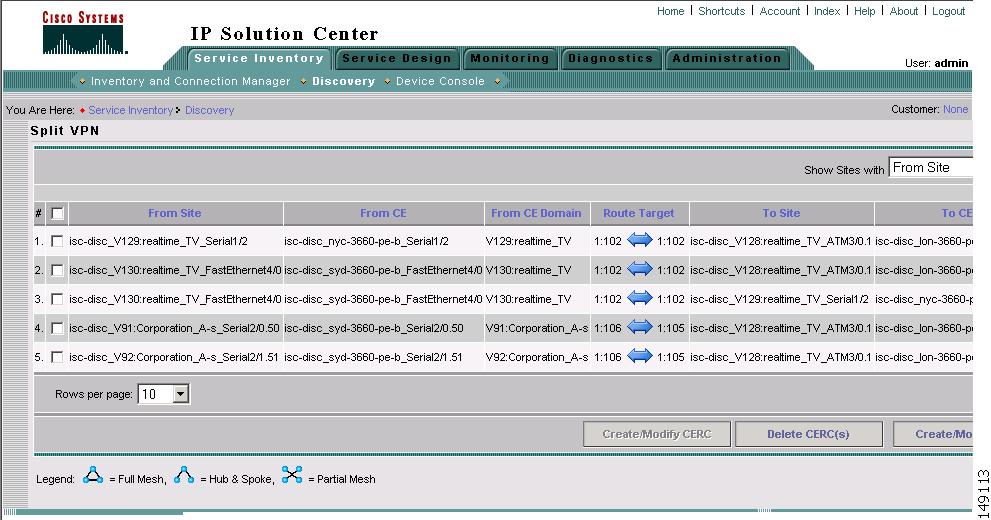Sort by From CE column header
991x520 pixels.
383,214
